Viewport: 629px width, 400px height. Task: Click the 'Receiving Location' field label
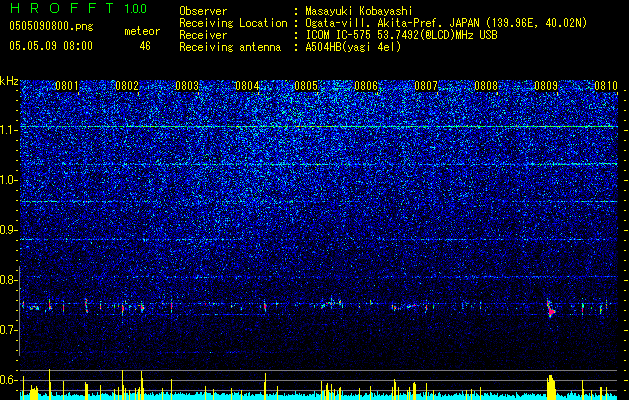(x=233, y=23)
